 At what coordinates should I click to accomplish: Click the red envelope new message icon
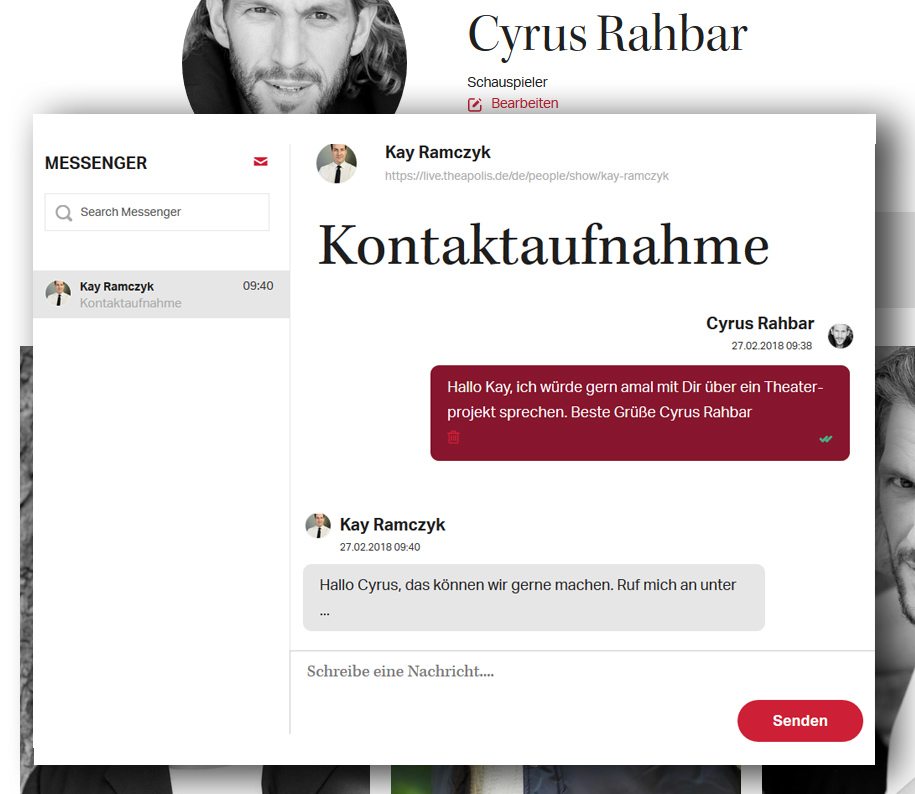[260, 162]
